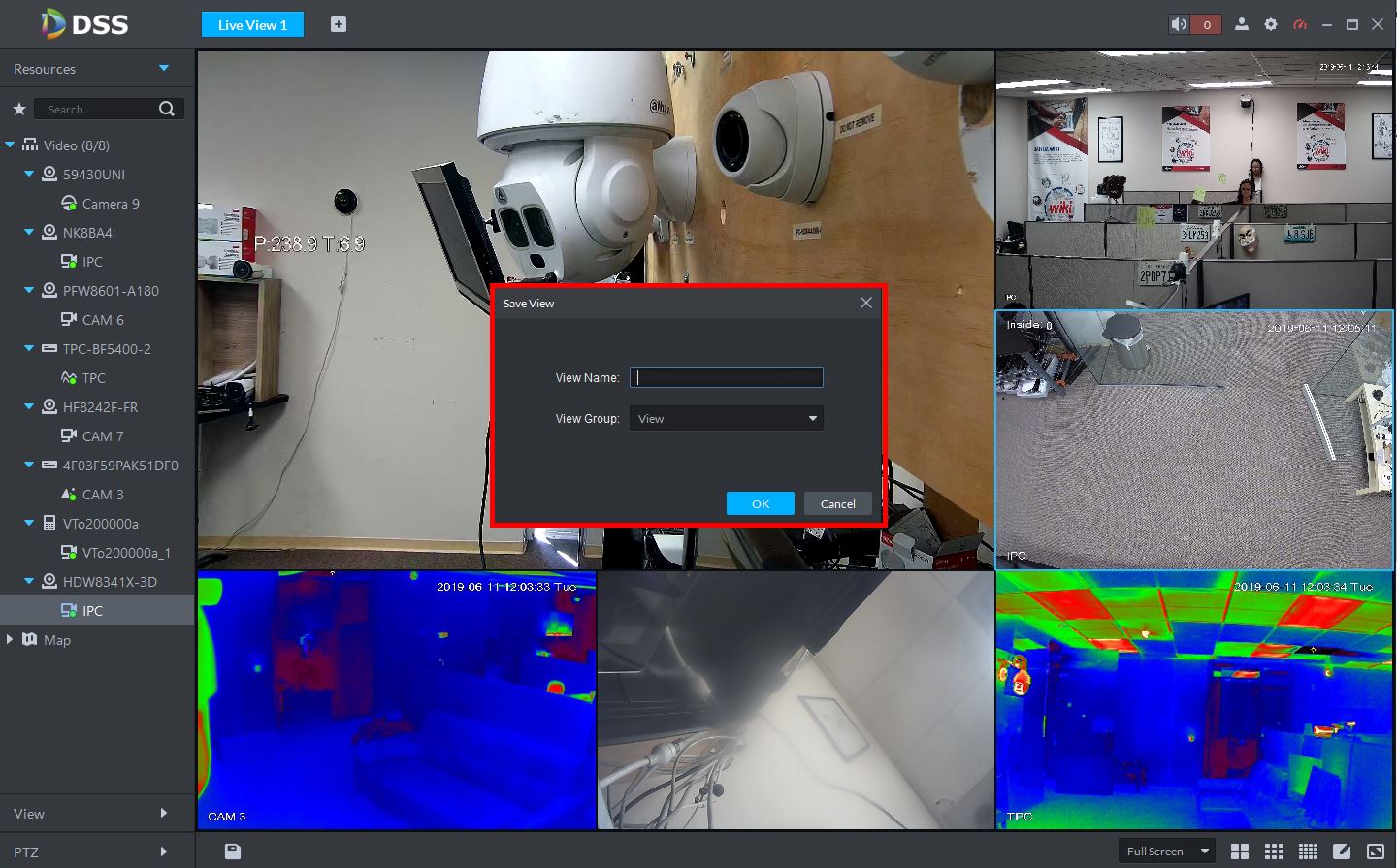Select the office cubicles camera feed
The width and height of the screenshot is (1397, 868).
click(x=1194, y=179)
